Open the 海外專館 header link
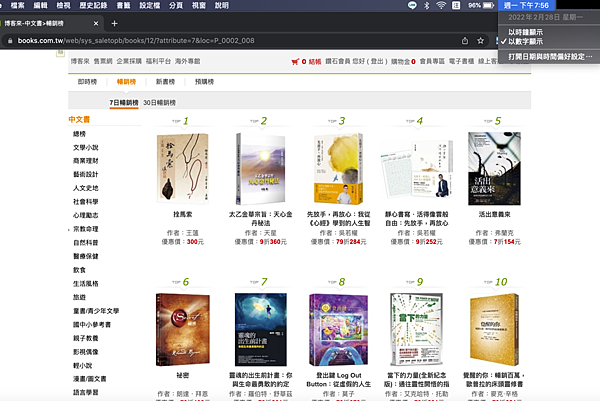This screenshot has height=401, width=600. click(188, 61)
